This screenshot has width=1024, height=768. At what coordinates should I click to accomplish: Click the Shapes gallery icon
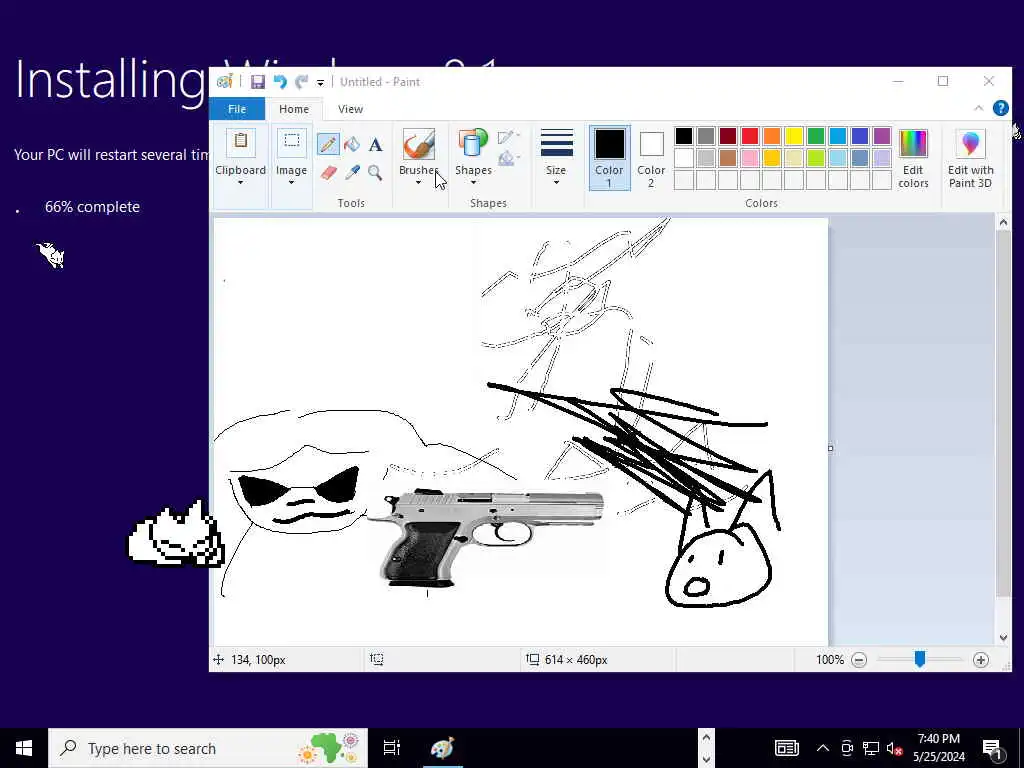coord(473,144)
